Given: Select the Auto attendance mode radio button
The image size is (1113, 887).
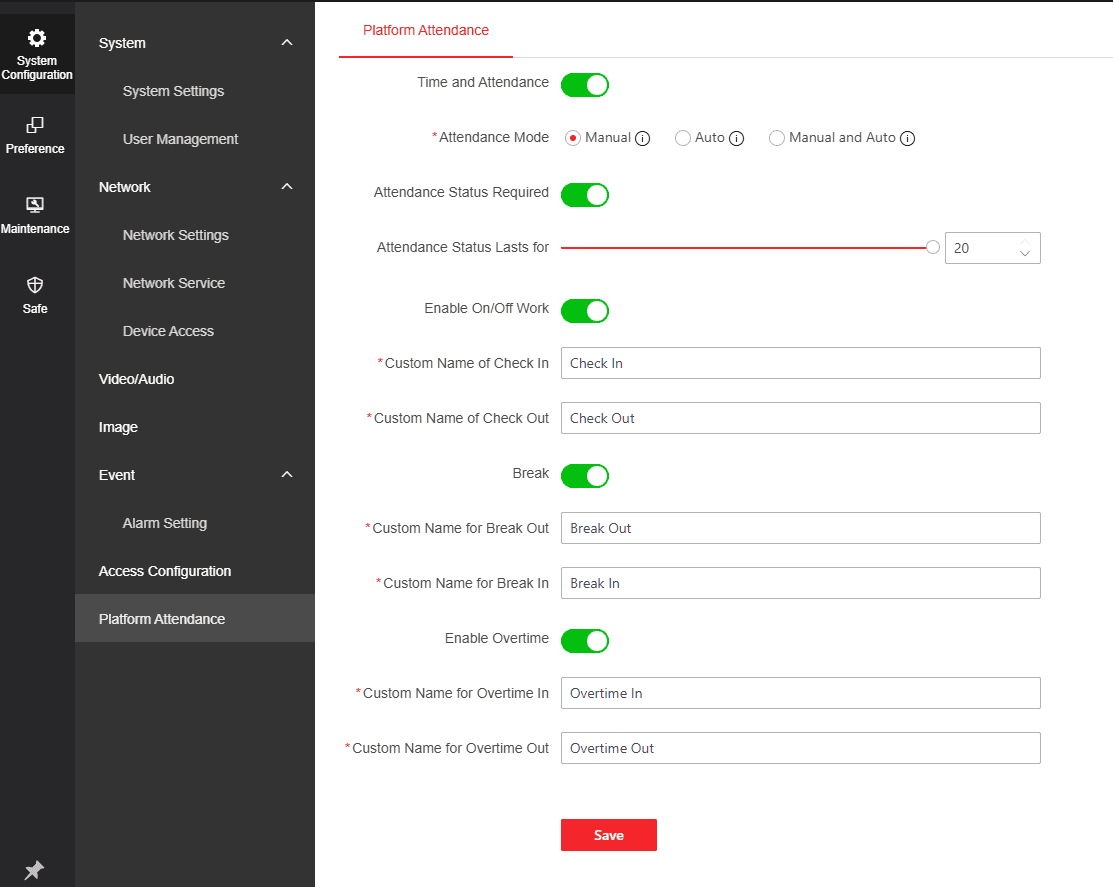Looking at the screenshot, I should click(x=683, y=139).
